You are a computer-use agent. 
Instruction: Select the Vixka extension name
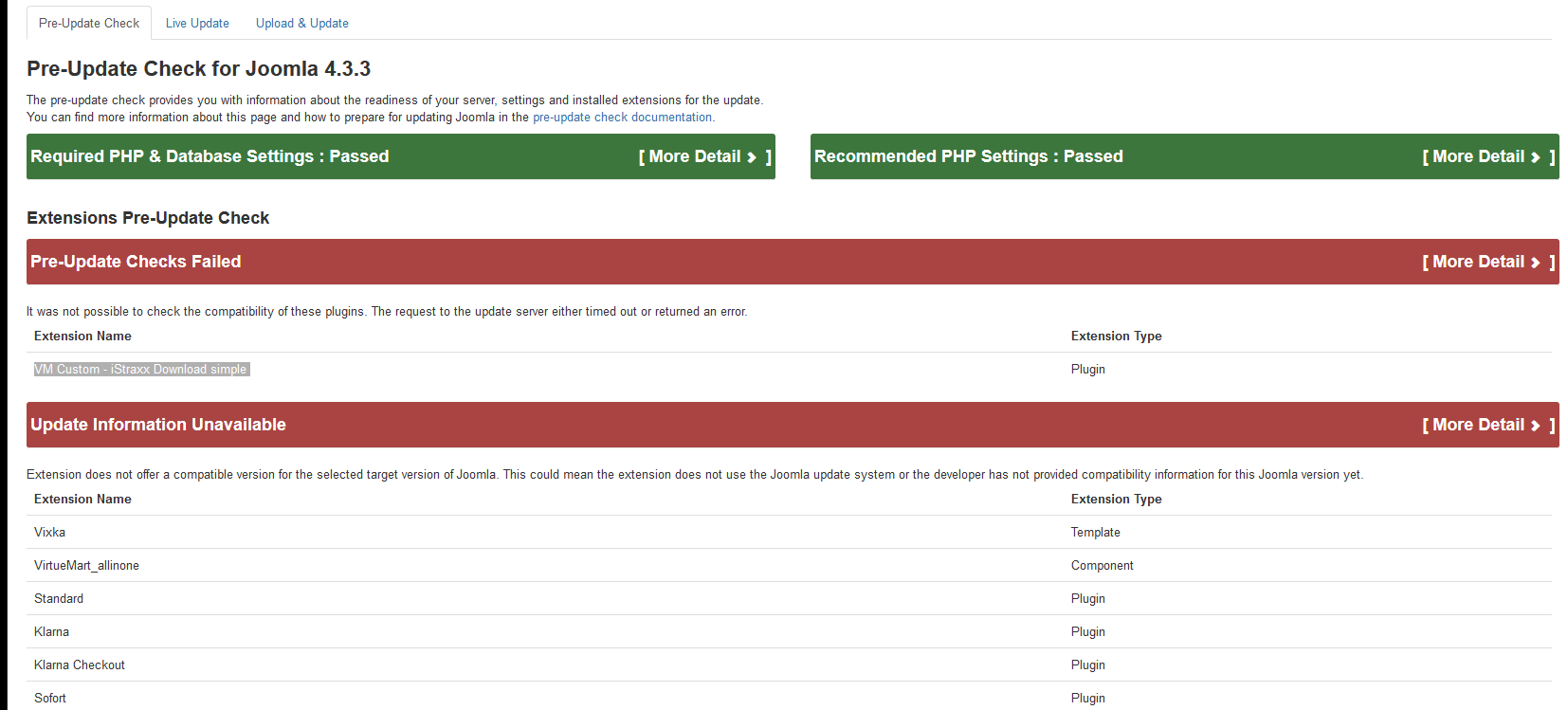tap(50, 533)
